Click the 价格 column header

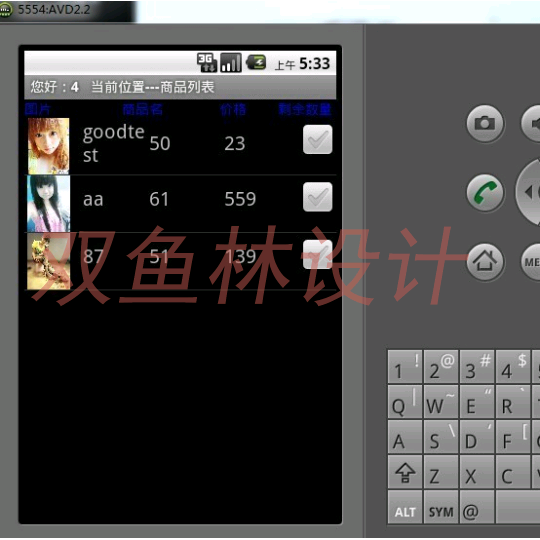233,110
